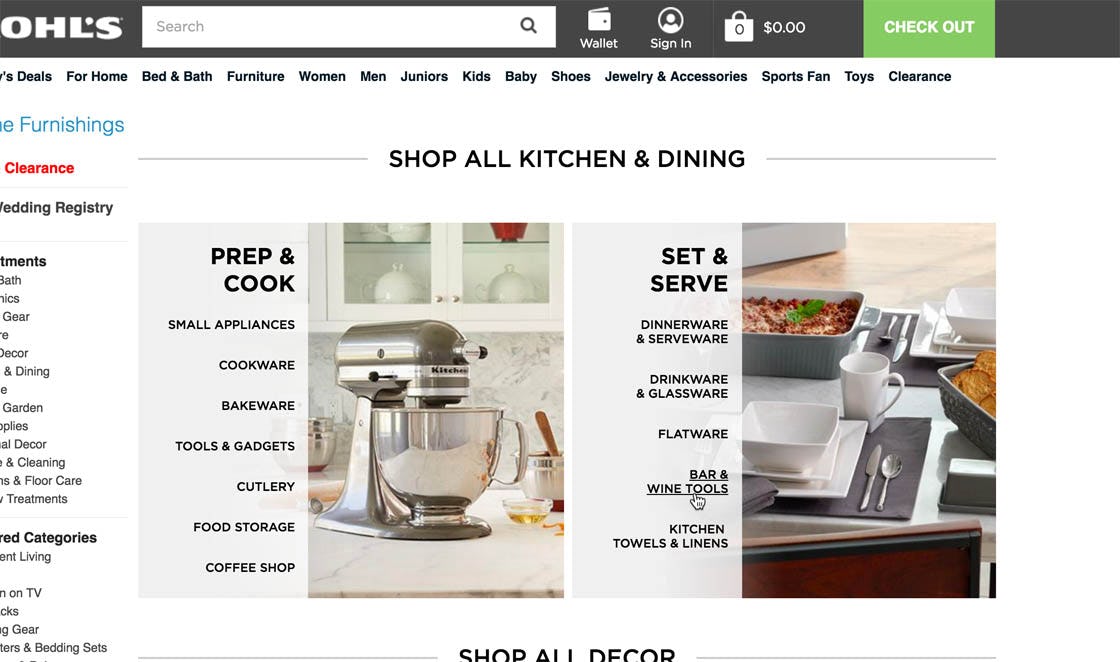Click the magnifying glass search icon
This screenshot has width=1120, height=662.
528,26
